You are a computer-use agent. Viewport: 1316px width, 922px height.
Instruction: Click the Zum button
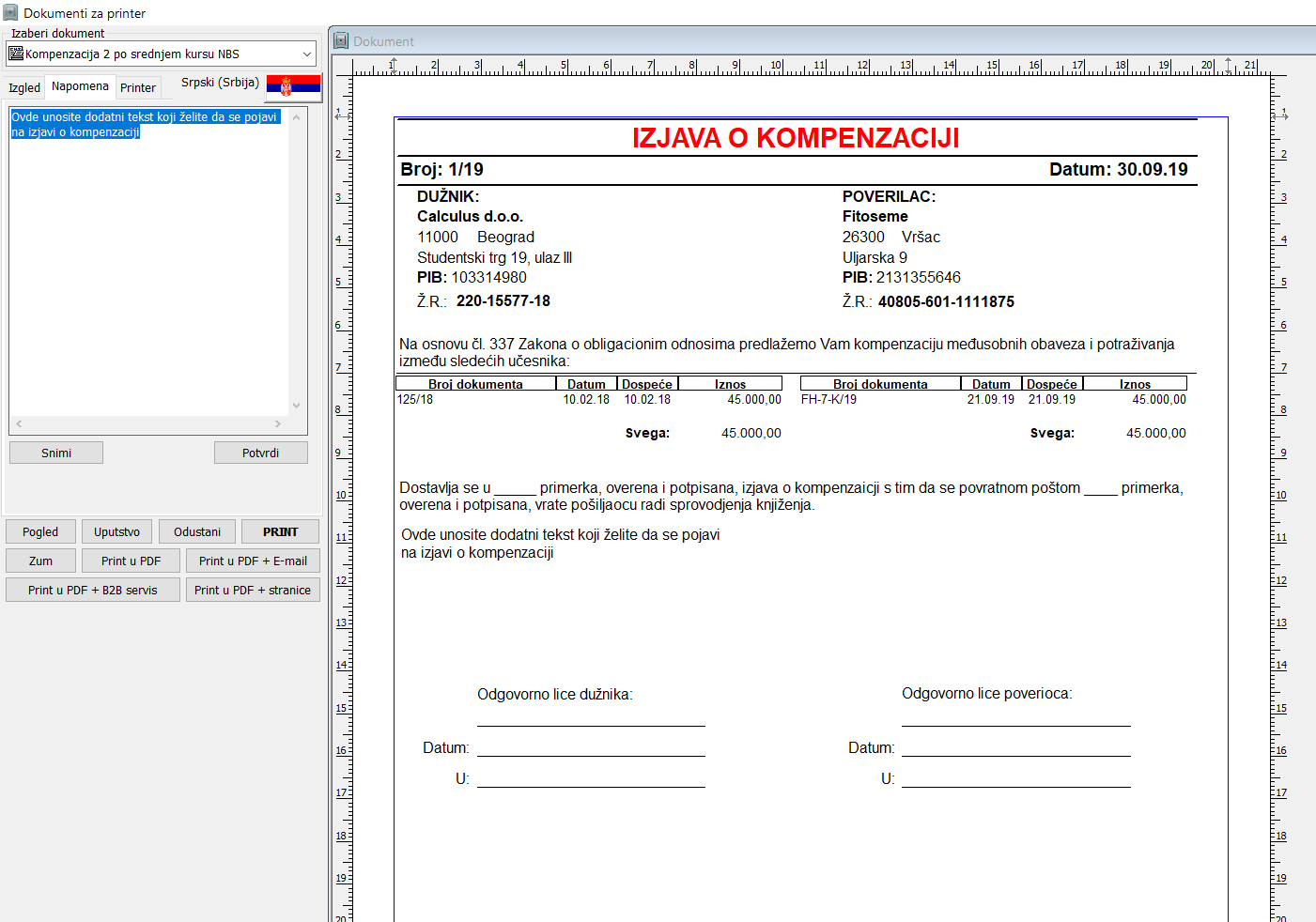click(x=40, y=561)
